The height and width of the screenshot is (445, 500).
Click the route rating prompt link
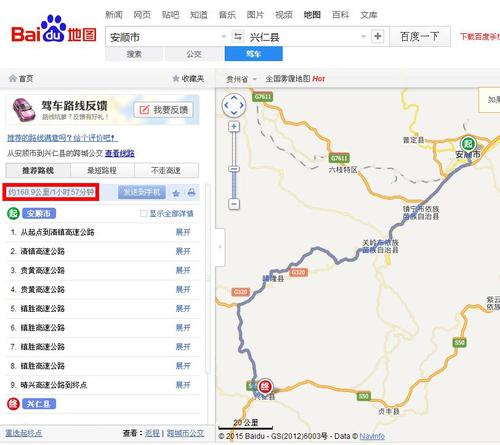(x=62, y=138)
